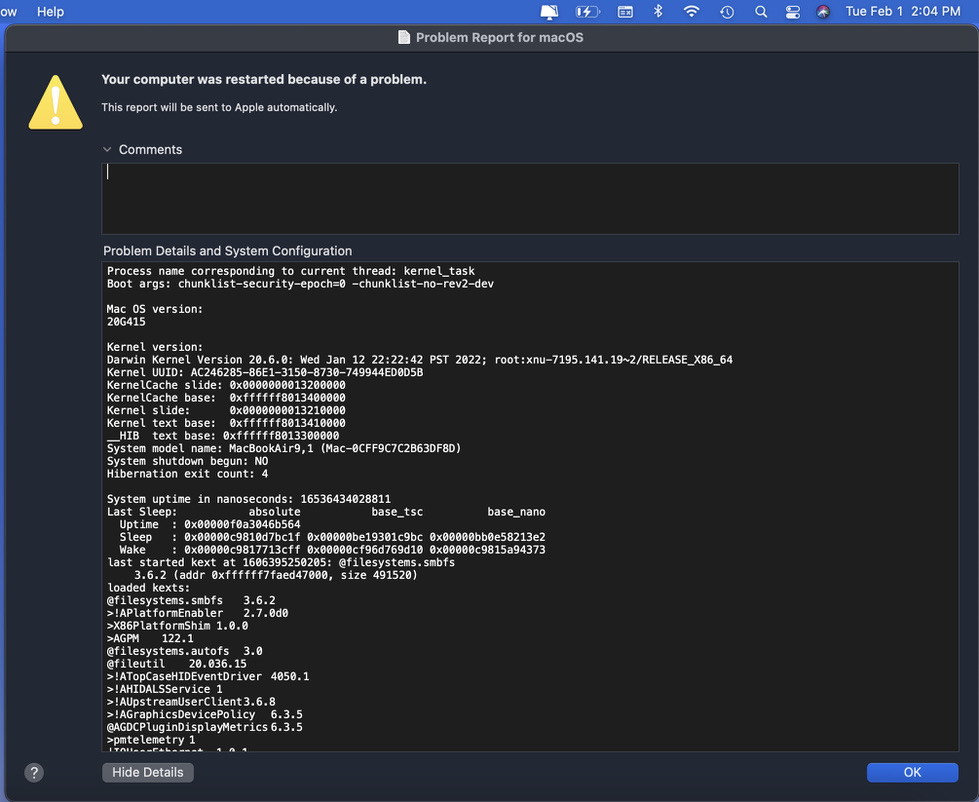Click the '@fileutil 20.036.15' entry
Screen dimensions: 979x802
point(177,663)
